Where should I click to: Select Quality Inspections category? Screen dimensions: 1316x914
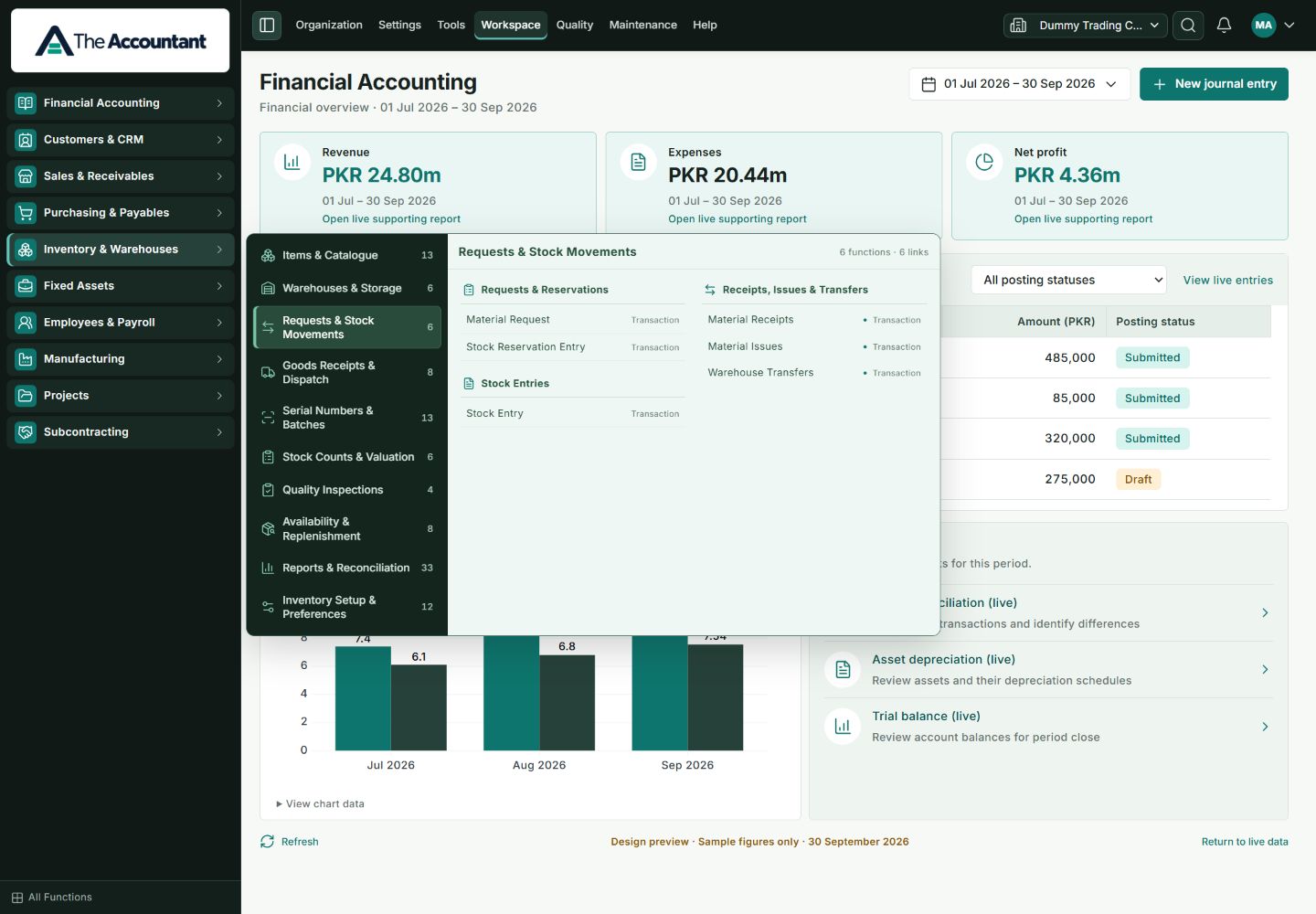click(347, 490)
